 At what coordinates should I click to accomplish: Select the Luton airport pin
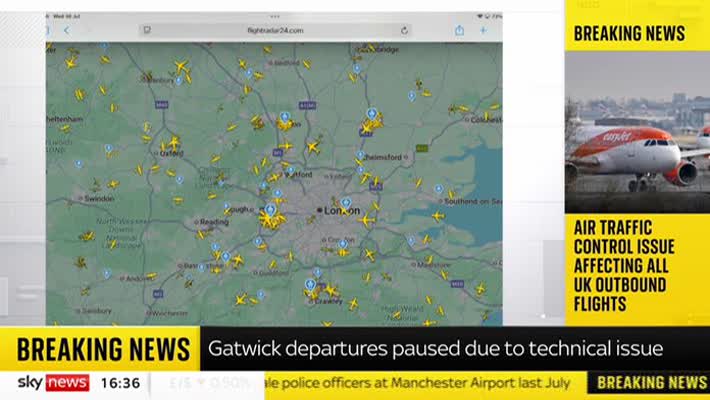pyautogui.click(x=284, y=117)
